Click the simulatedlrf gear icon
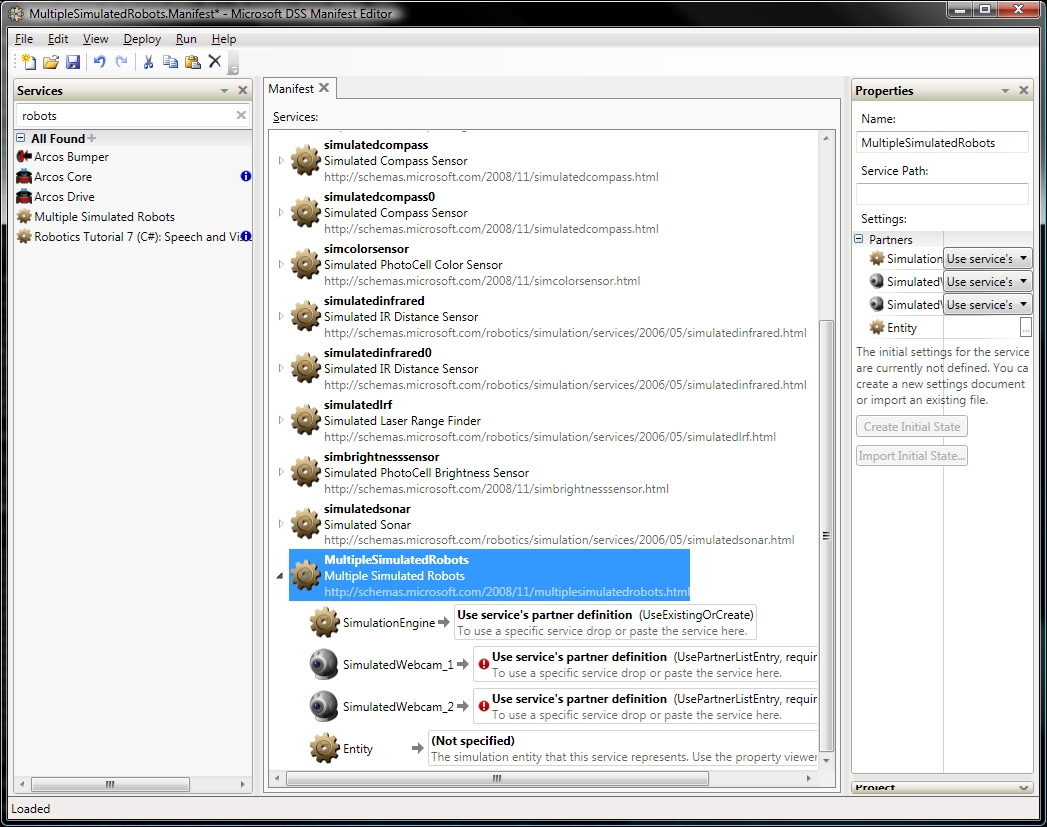Viewport: 1047px width, 827px height. click(x=305, y=421)
